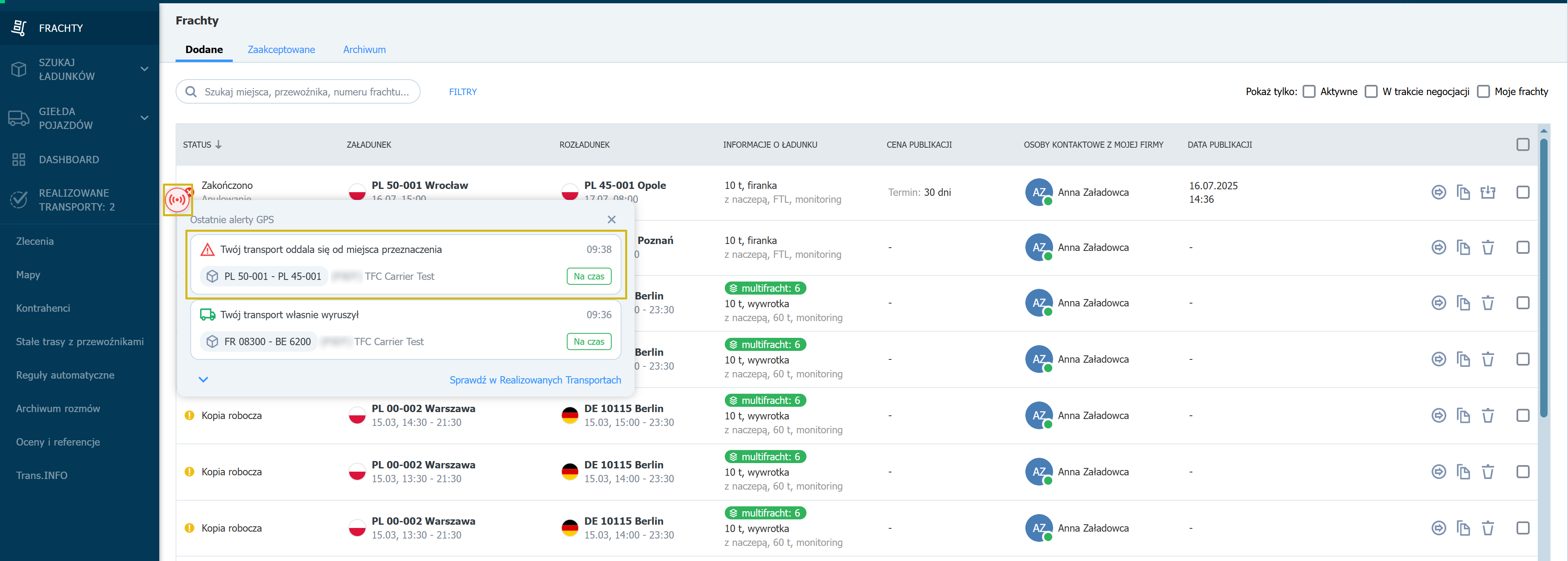Open the Archiwum tab
The width and height of the screenshot is (1568, 561).
point(364,50)
